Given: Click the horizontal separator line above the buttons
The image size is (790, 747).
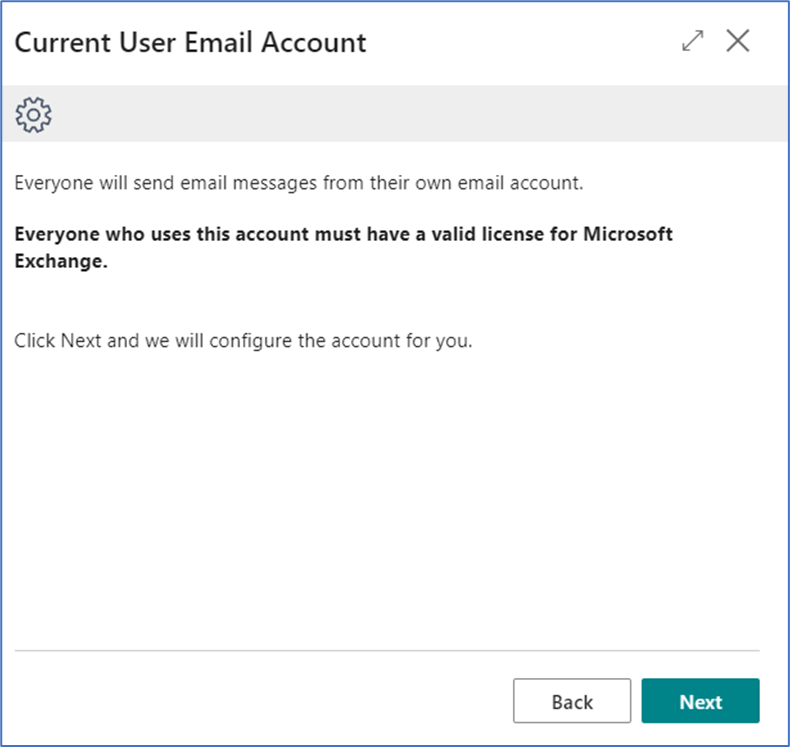Looking at the screenshot, I should tap(387, 651).
